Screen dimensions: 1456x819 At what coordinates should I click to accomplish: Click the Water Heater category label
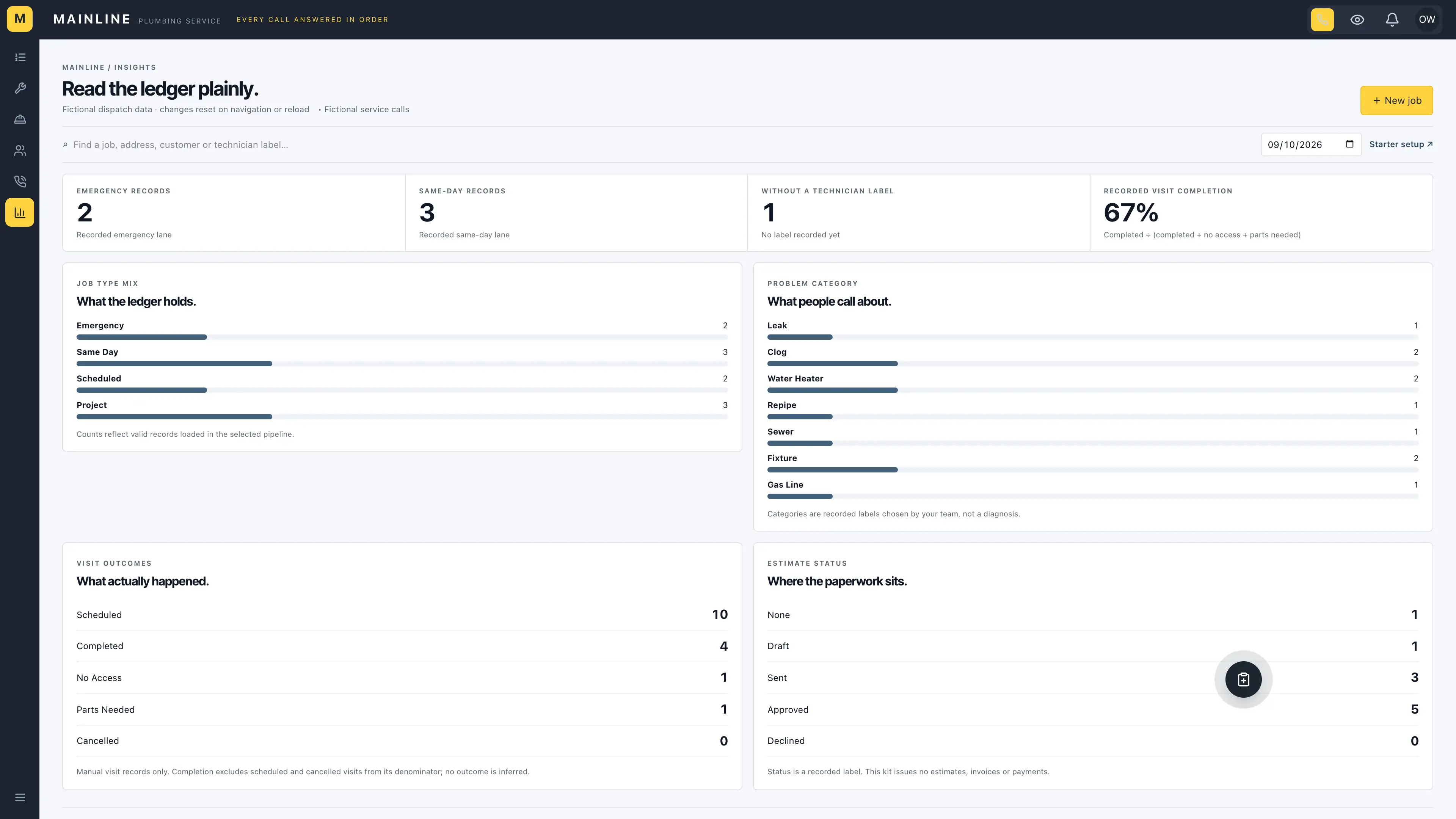795,378
